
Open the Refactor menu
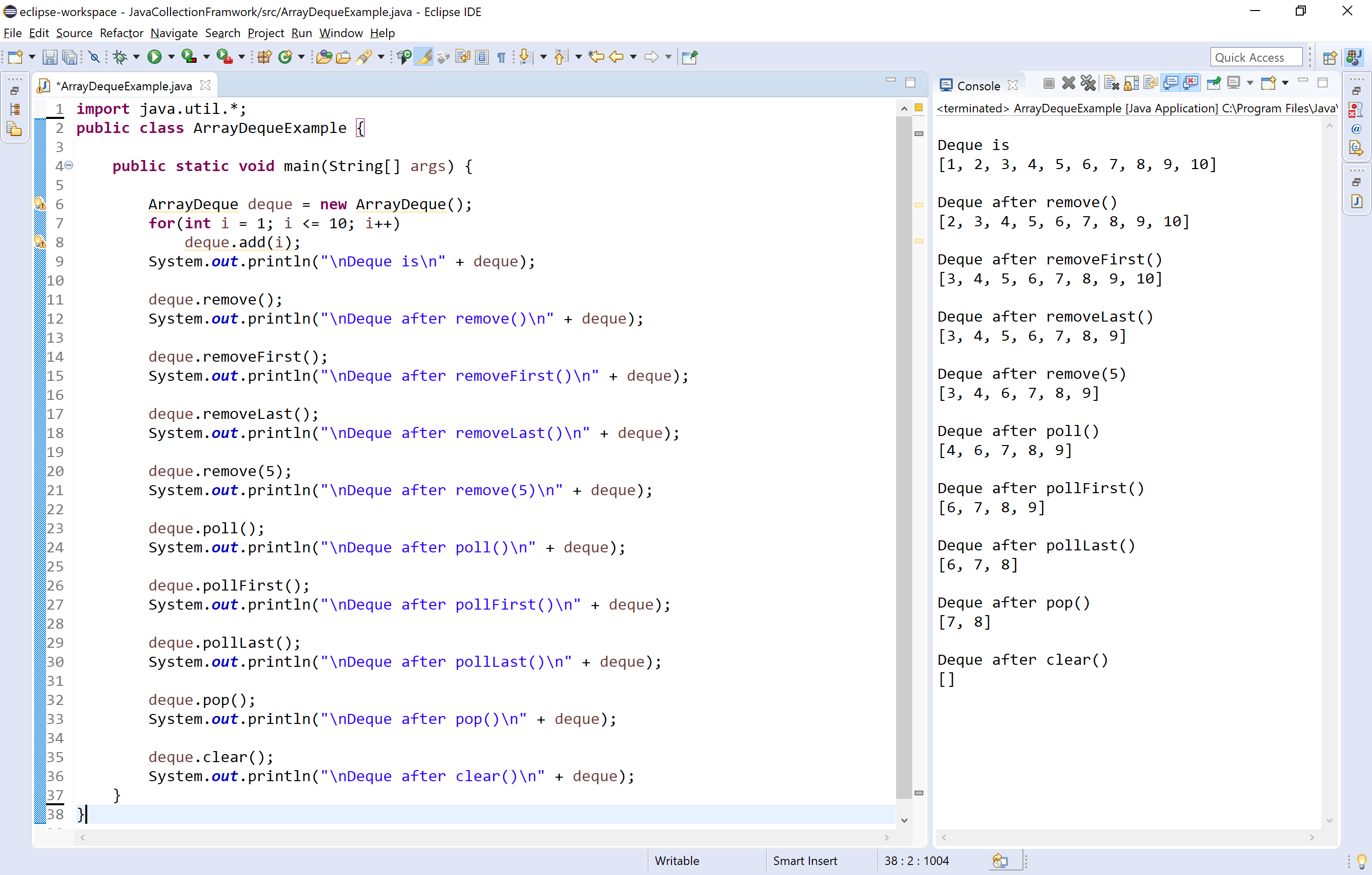pyautogui.click(x=121, y=33)
